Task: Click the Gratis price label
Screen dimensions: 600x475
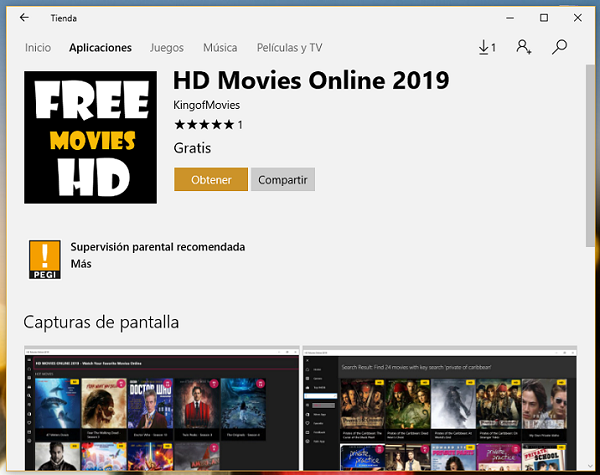Action: [192, 148]
